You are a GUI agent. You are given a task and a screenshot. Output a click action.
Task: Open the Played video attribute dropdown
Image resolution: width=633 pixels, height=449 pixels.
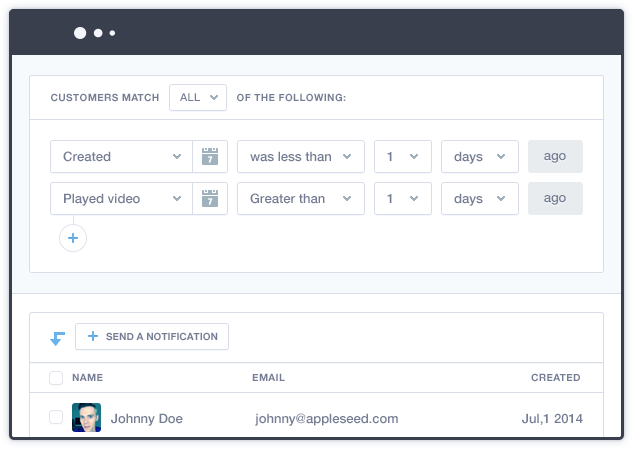point(122,199)
